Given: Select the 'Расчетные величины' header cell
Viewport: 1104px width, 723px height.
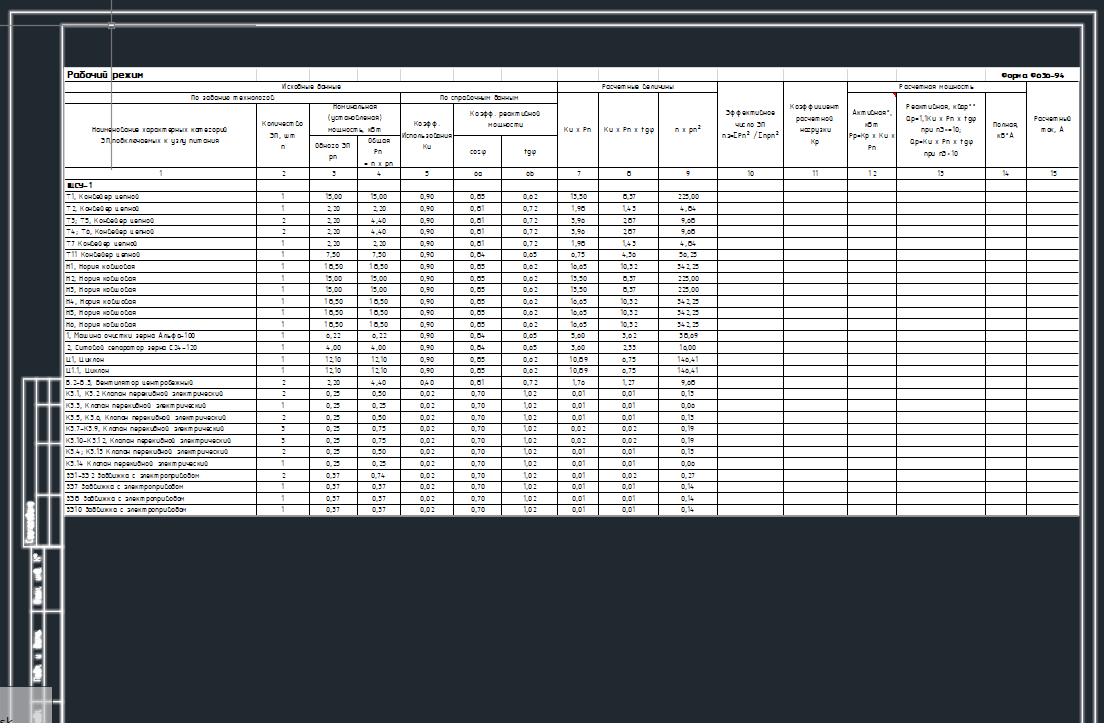Looking at the screenshot, I should click(x=637, y=87).
